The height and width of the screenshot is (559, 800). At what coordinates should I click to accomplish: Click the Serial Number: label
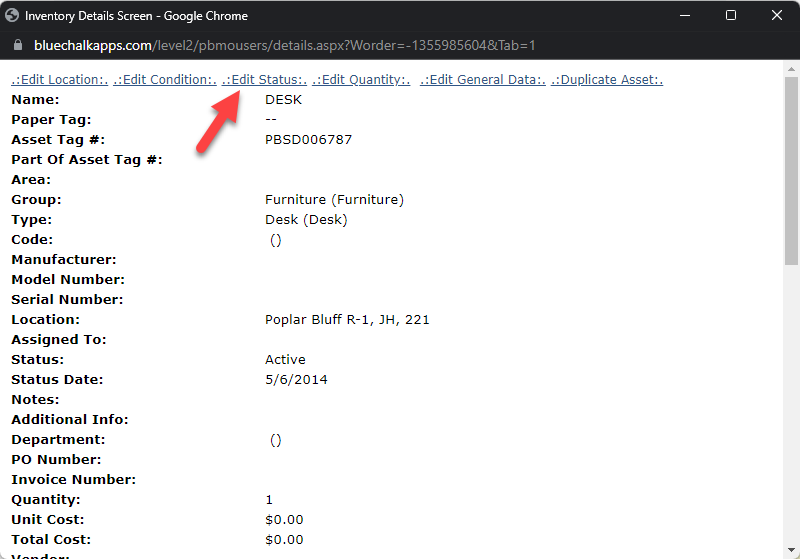coord(67,299)
